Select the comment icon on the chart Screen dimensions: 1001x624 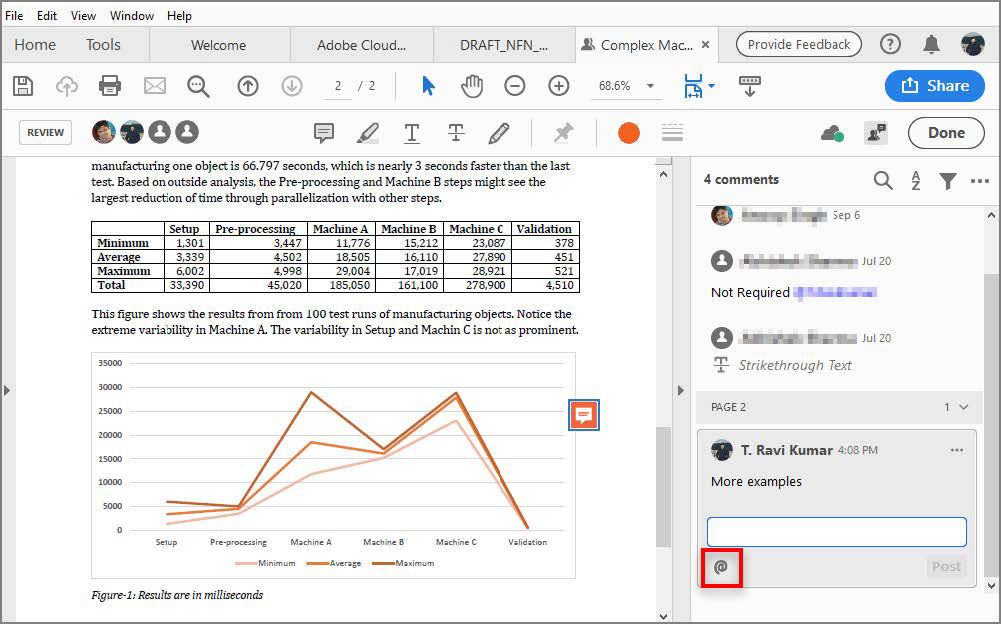[583, 415]
